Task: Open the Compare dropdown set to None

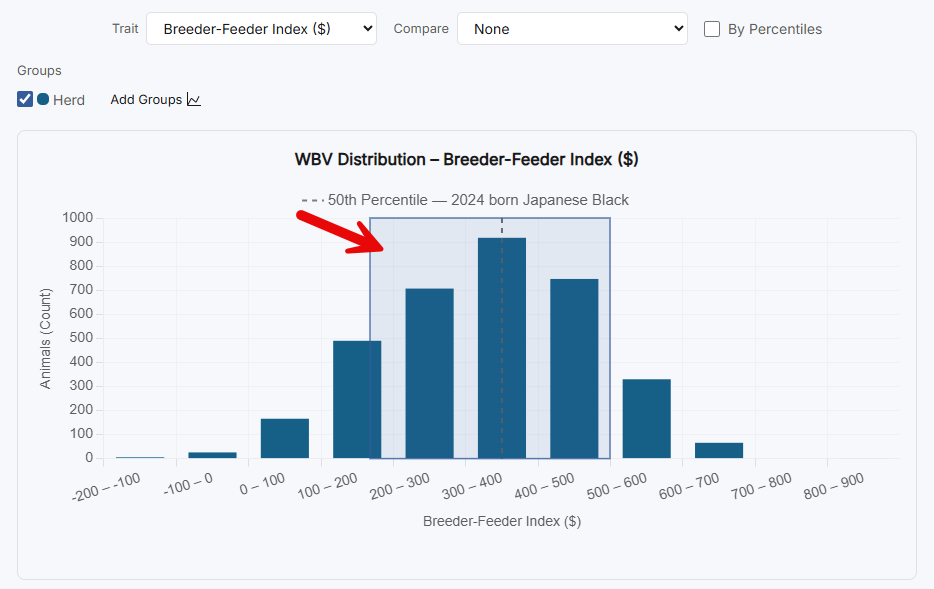Action: click(x=572, y=29)
